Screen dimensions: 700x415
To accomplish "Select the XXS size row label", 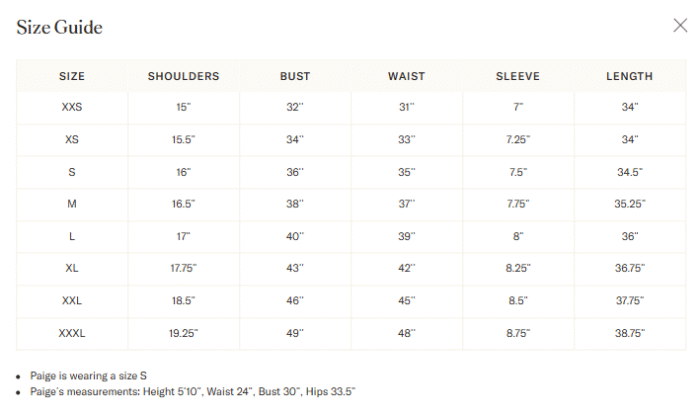I will tap(72, 107).
